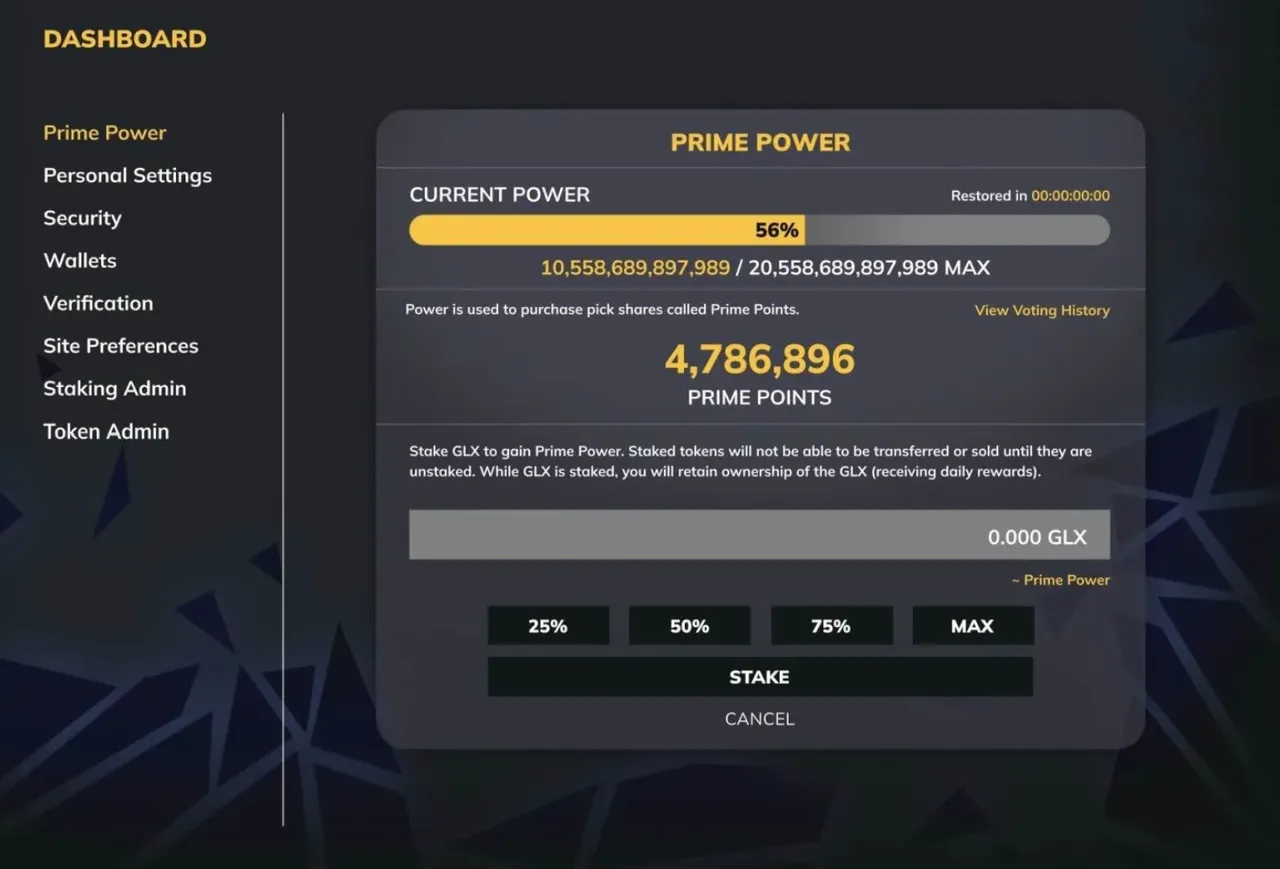Viewport: 1280px width, 869px height.
Task: Select Verification in the sidebar
Action: point(98,303)
